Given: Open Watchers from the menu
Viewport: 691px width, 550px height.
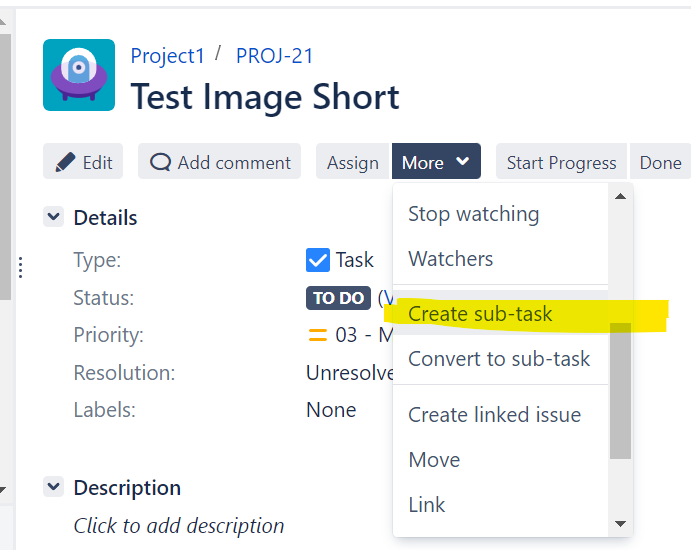Looking at the screenshot, I should [450, 259].
